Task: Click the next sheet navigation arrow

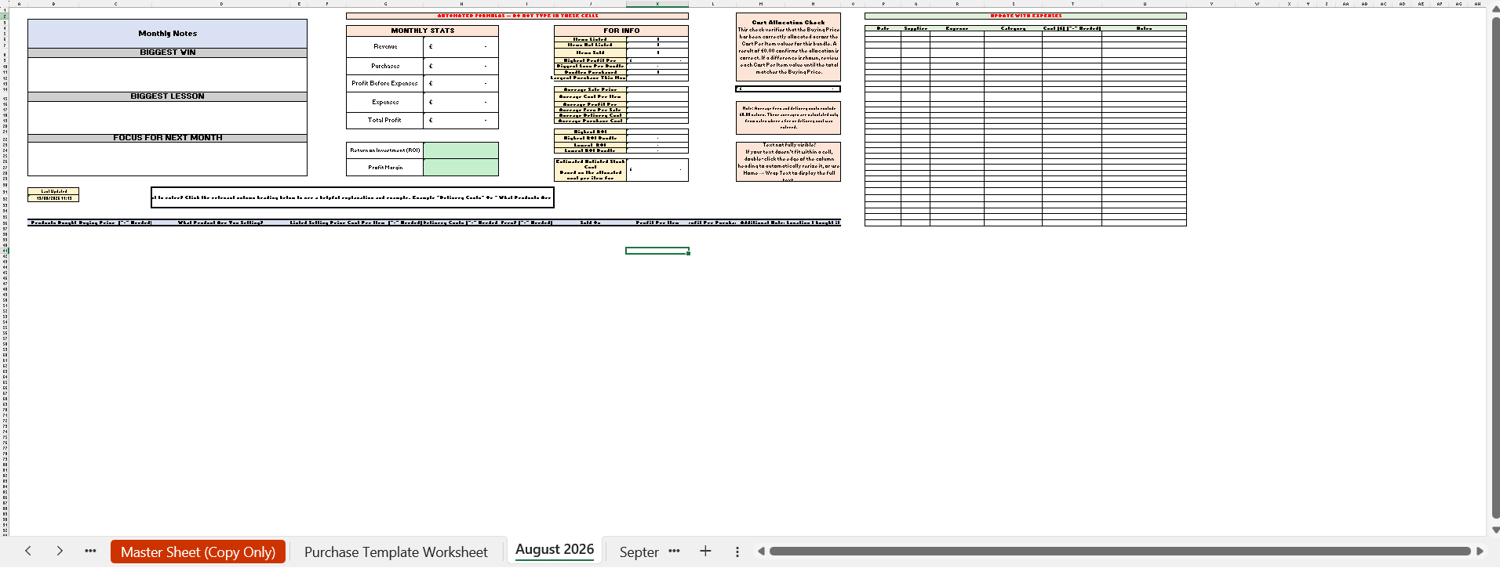Action: coord(60,551)
